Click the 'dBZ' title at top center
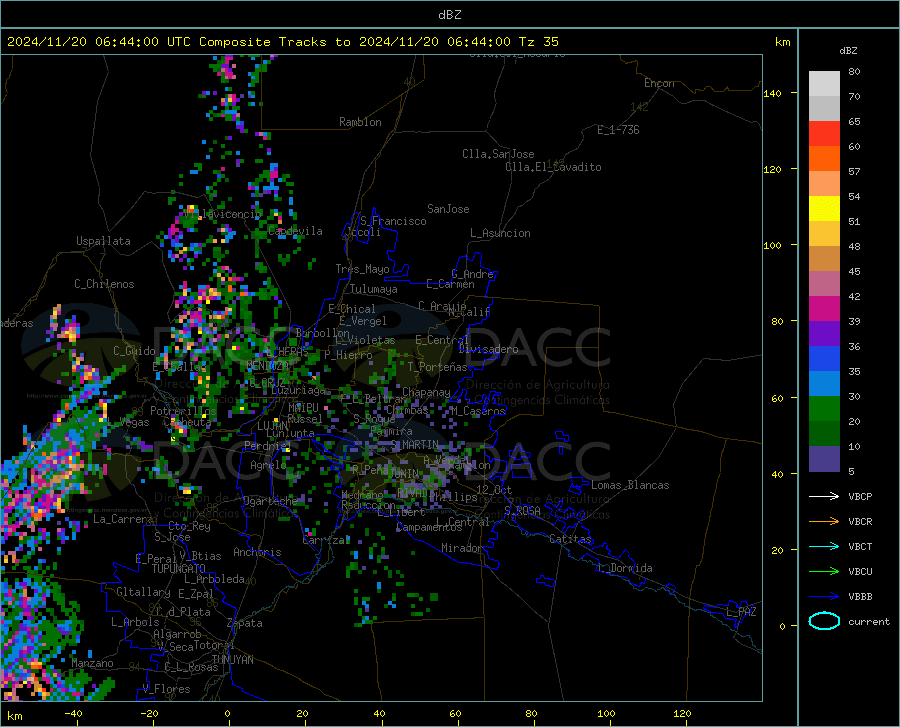Image resolution: width=900 pixels, height=727 pixels. [449, 15]
